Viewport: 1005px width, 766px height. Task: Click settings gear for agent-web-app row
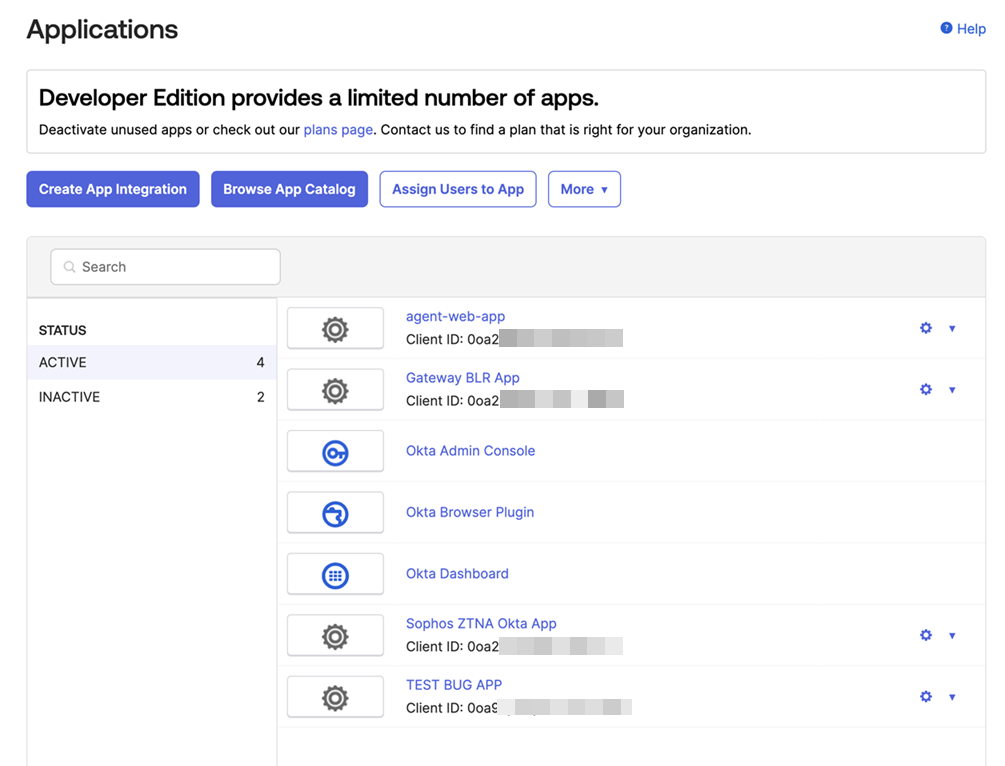[x=926, y=328]
